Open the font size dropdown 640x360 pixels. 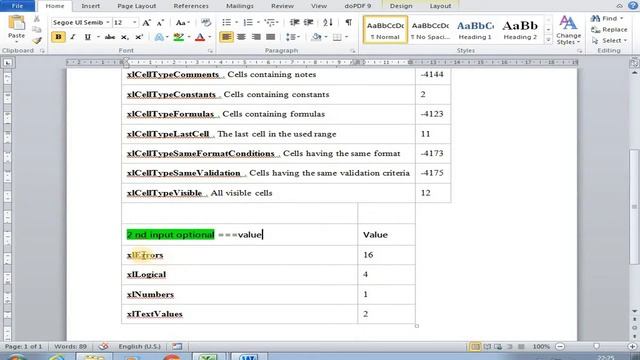(x=134, y=22)
